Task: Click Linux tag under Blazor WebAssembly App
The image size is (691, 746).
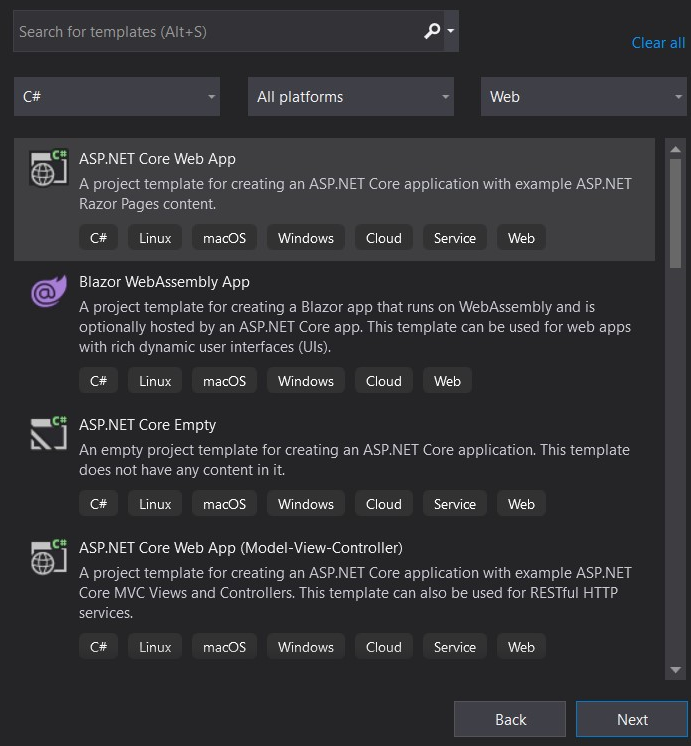Action: pos(155,381)
